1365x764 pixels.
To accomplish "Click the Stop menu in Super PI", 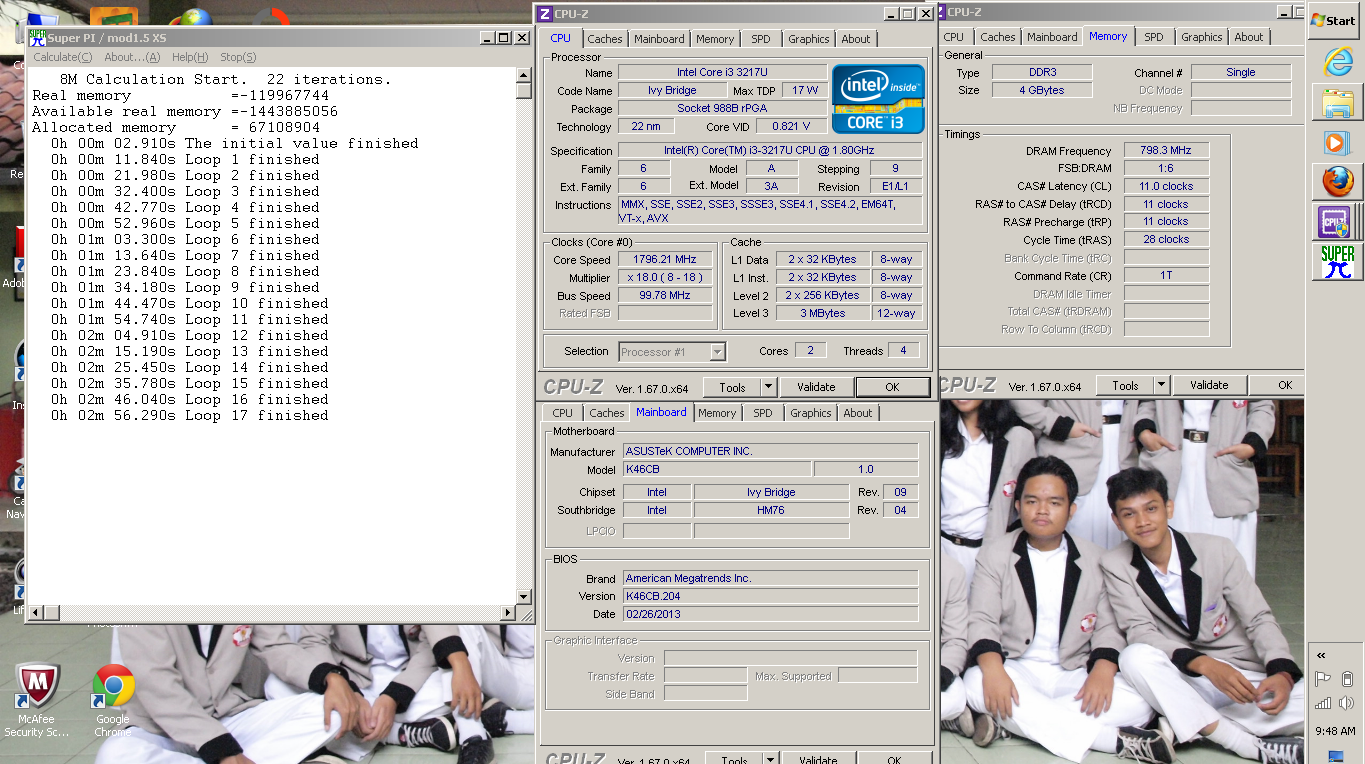I will click(x=238, y=57).
